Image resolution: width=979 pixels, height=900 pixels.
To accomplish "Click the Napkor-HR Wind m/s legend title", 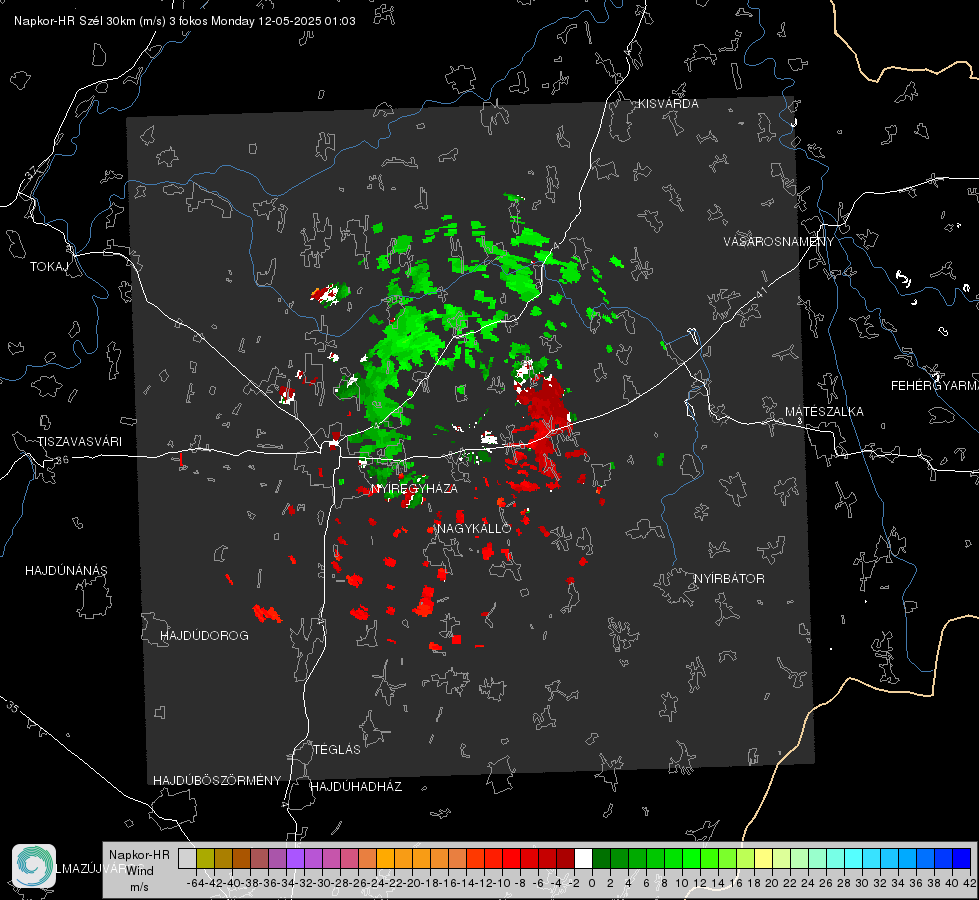I will tap(139, 870).
